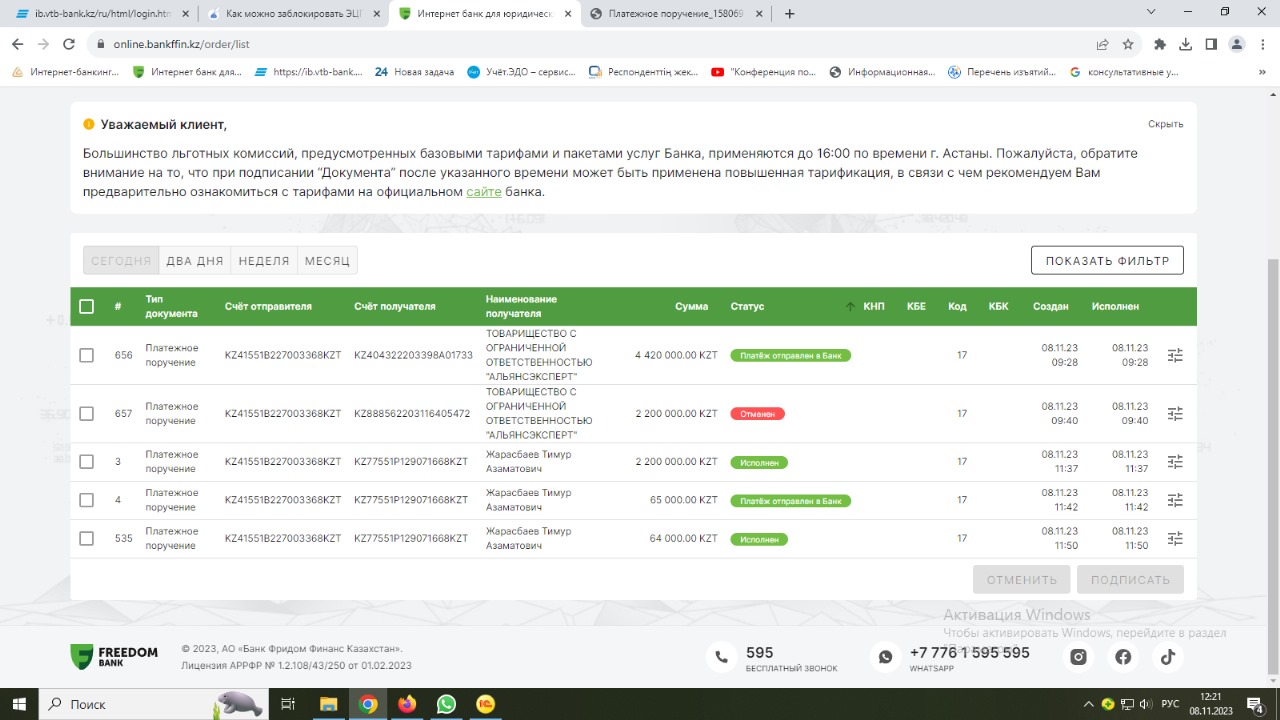Image resolution: width=1280 pixels, height=720 pixels.
Task: Click the Windows taskbar search box
Action: tap(155, 704)
